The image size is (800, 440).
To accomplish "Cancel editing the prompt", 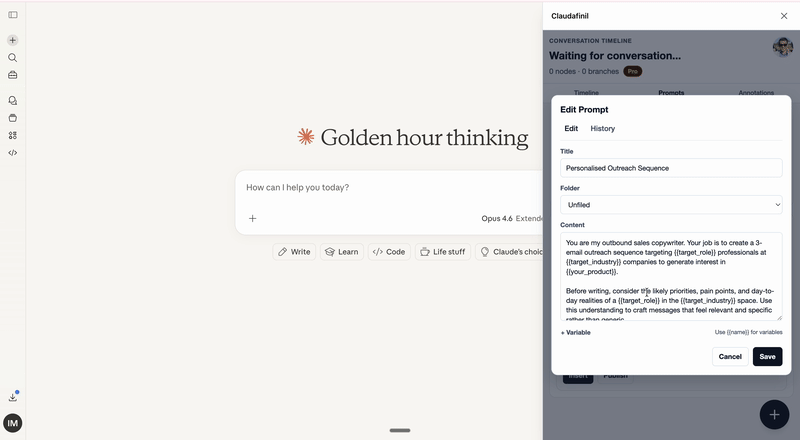I will point(730,357).
